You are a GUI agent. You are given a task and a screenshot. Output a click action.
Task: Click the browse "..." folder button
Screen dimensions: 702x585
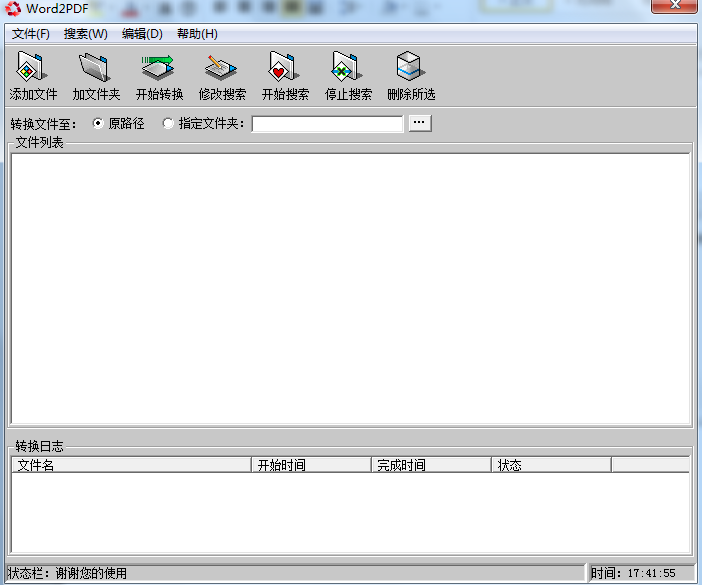[x=420, y=123]
